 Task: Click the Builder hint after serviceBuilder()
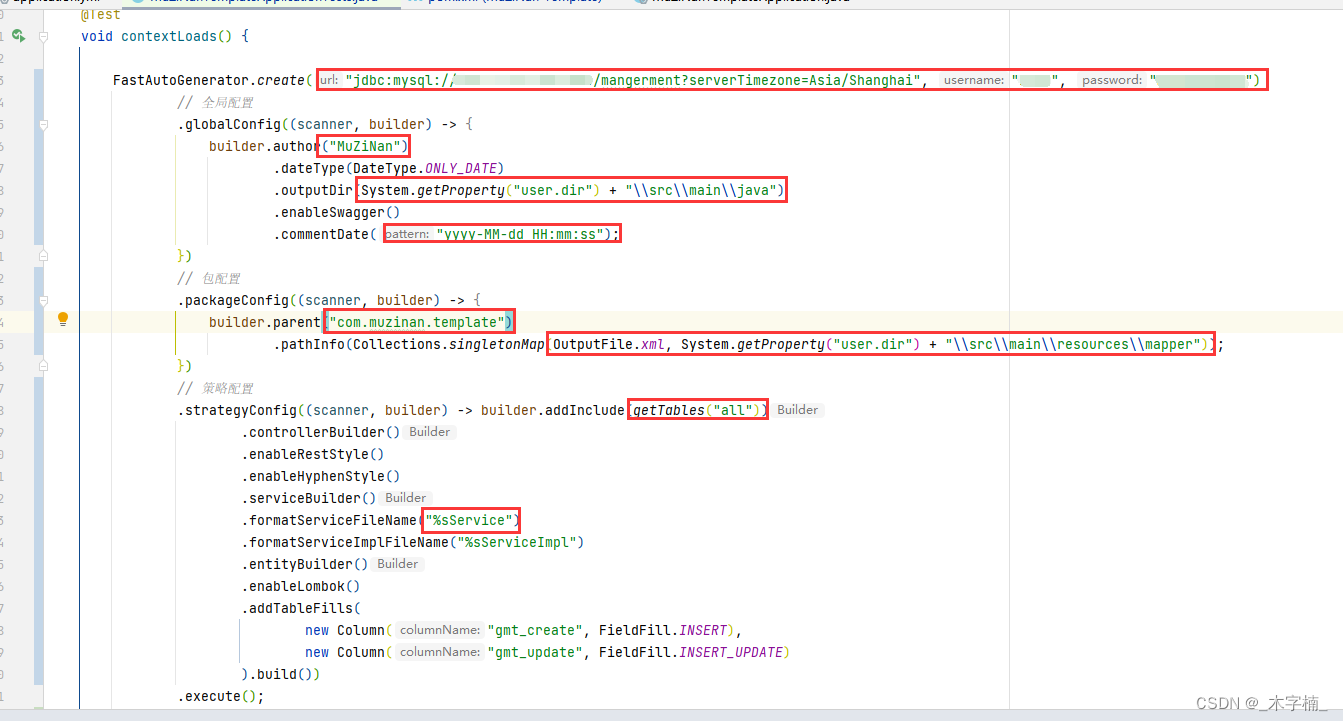406,498
